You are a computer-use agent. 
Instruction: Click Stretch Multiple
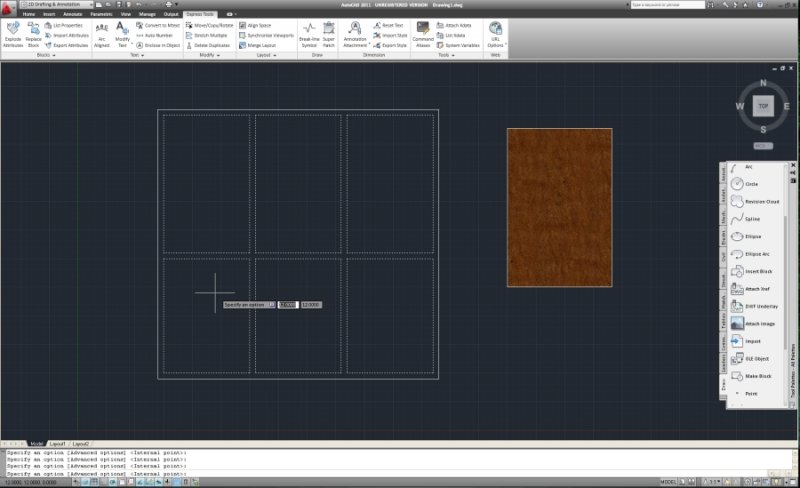207,35
